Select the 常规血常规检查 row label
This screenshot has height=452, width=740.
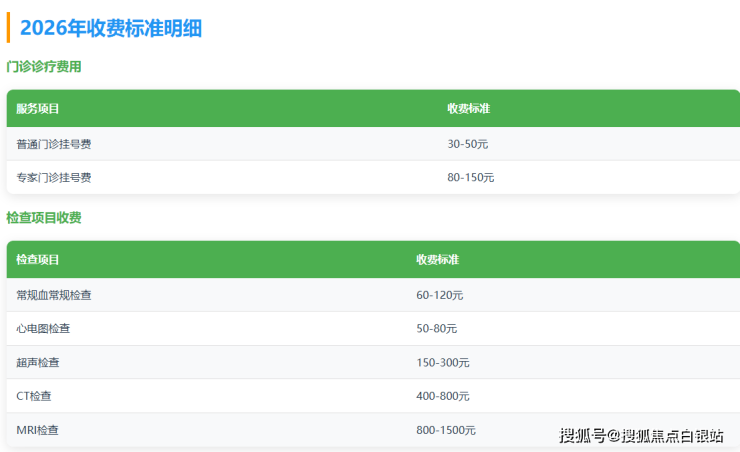[x=54, y=295]
